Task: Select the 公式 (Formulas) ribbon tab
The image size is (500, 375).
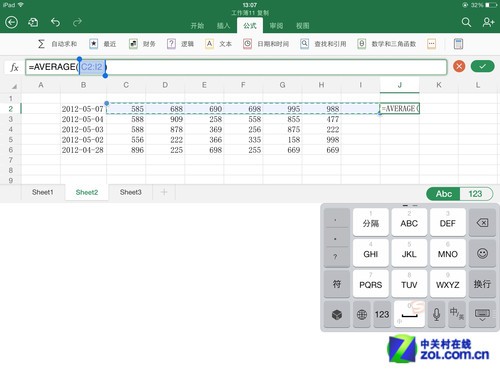Action: click(250, 26)
